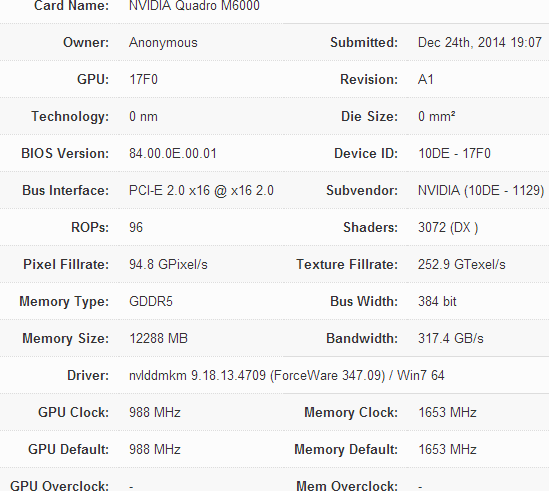The height and width of the screenshot is (491, 549).
Task: Select the Memory Size 12288 MB
Action: (x=158, y=338)
